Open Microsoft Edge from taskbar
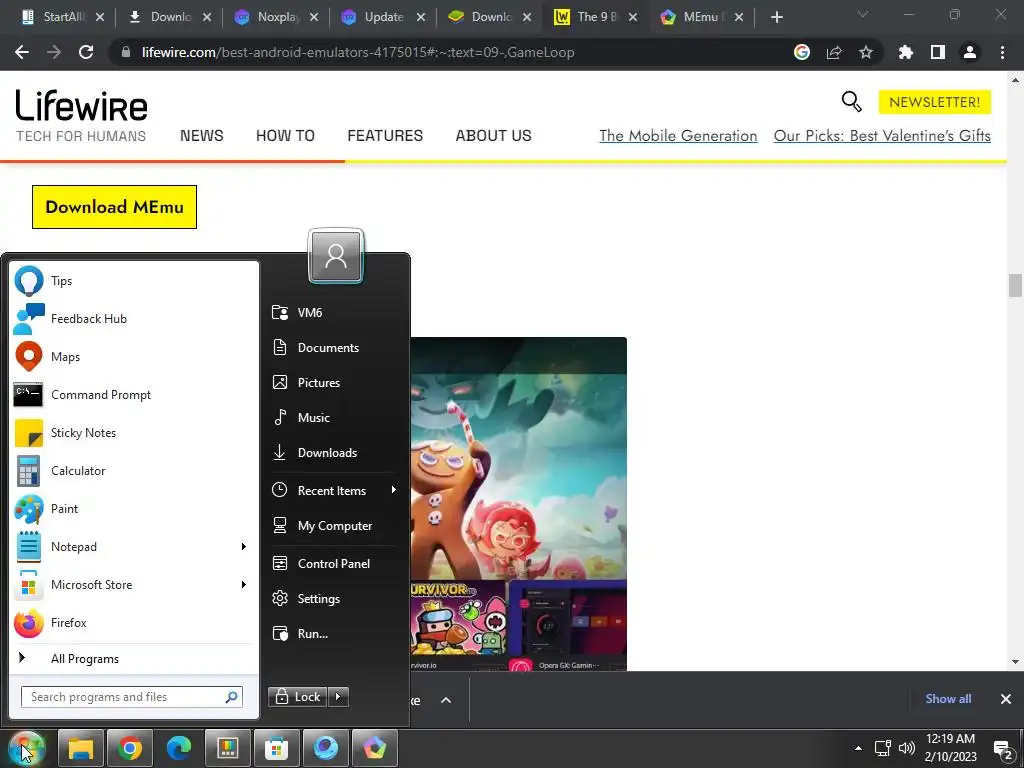The width and height of the screenshot is (1024, 768). [178, 748]
